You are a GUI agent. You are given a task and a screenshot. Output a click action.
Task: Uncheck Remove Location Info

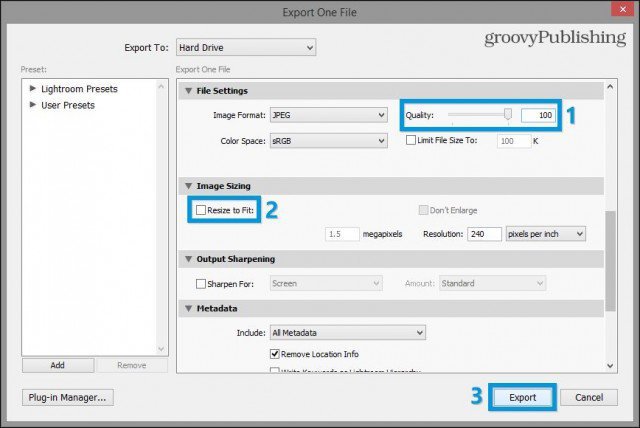point(275,354)
